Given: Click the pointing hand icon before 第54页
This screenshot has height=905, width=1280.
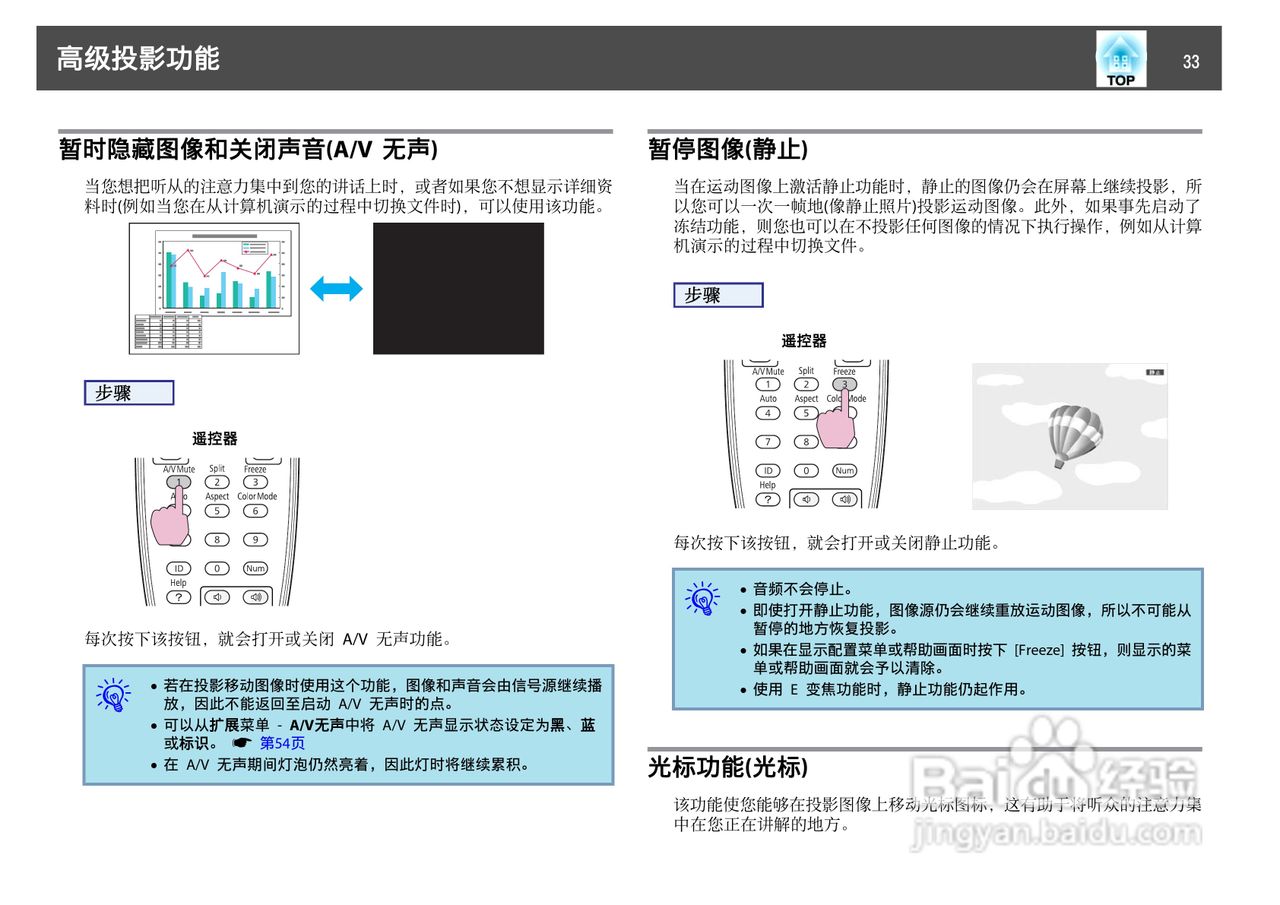Looking at the screenshot, I should click(240, 743).
